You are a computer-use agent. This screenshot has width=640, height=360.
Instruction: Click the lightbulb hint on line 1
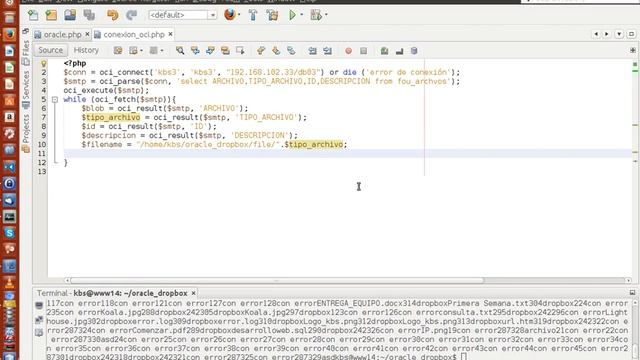tap(43, 64)
